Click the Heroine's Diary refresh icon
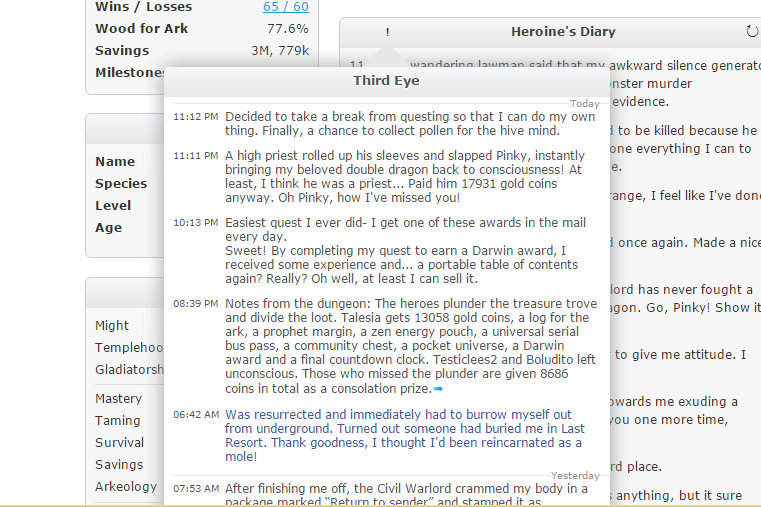 [752, 32]
